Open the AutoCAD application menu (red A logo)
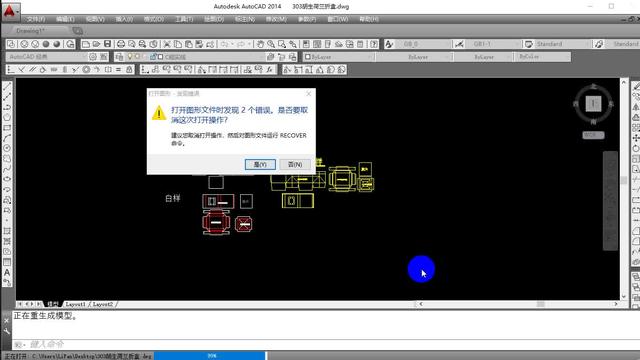This screenshot has width=640, height=360. pyautogui.click(x=10, y=11)
